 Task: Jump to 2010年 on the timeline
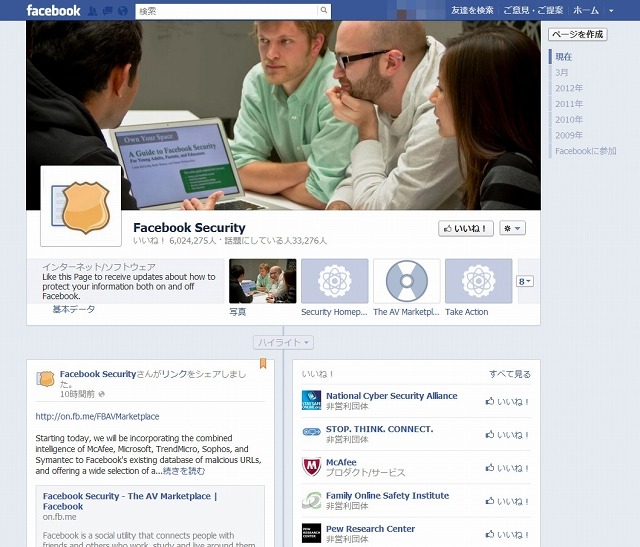(x=569, y=120)
